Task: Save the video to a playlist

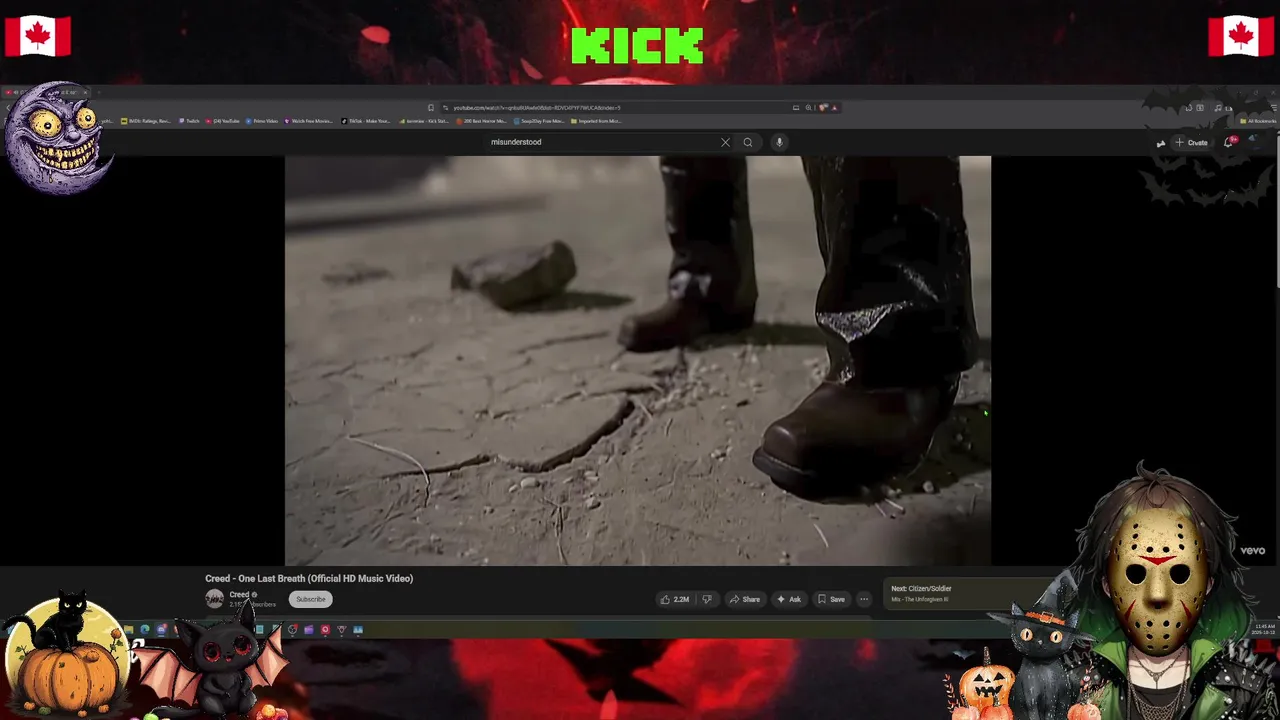Action: point(831,599)
